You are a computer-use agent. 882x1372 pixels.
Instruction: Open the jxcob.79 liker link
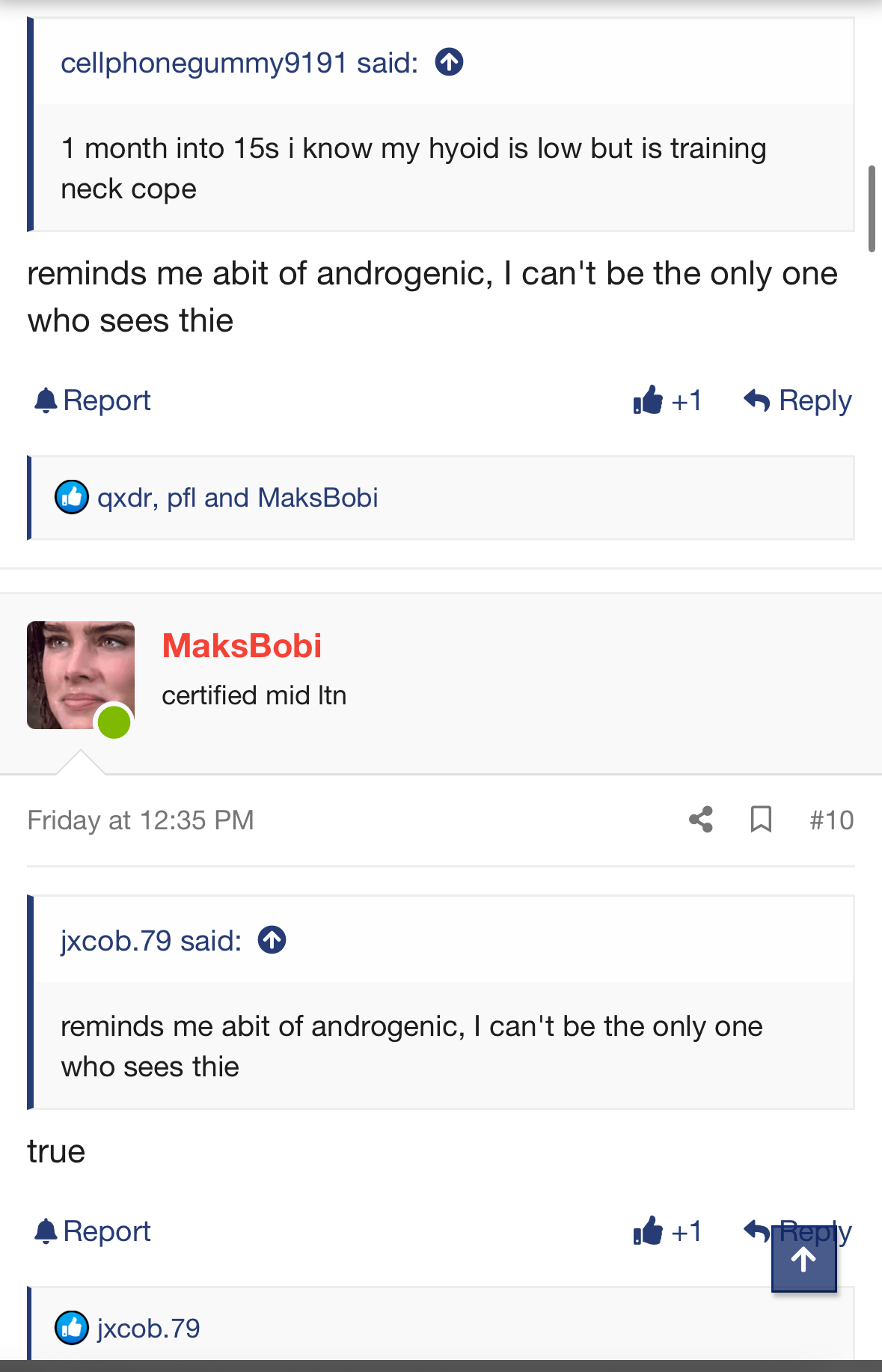coord(148,1329)
